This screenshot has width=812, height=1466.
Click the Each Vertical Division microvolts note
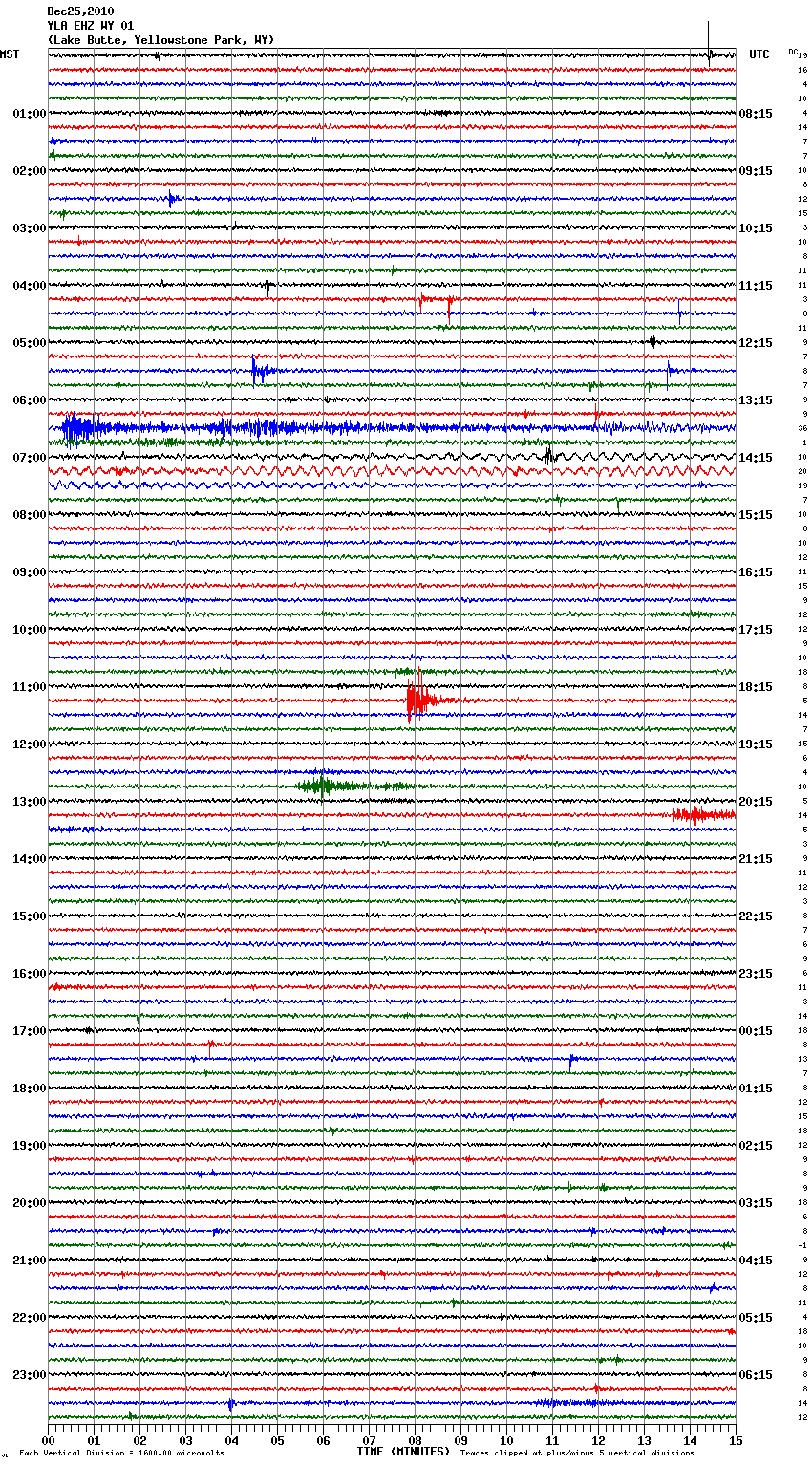coord(121,1454)
